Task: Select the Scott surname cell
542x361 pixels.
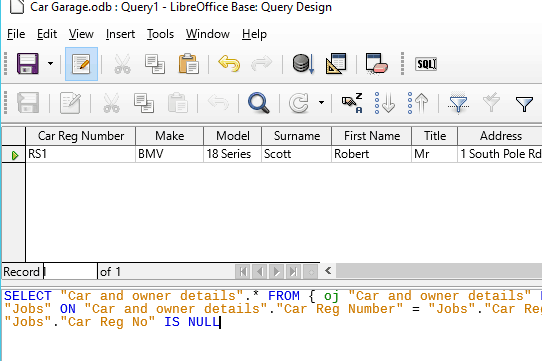Action: [297, 154]
